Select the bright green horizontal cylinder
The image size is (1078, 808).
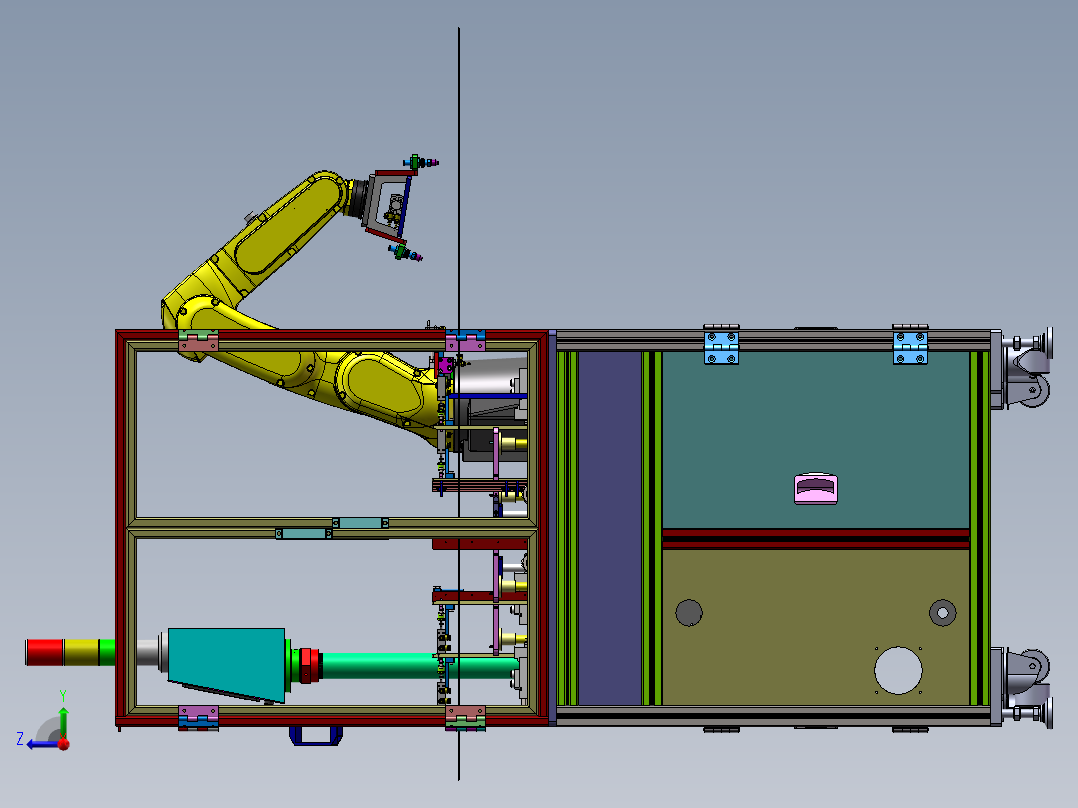(419, 666)
